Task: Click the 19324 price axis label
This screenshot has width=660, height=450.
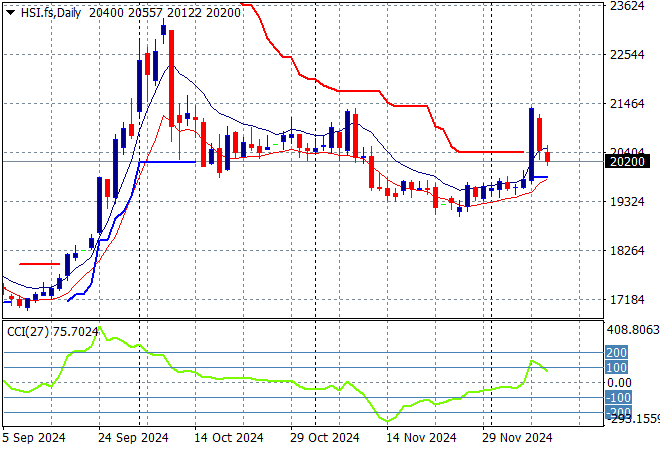Action: click(x=627, y=202)
